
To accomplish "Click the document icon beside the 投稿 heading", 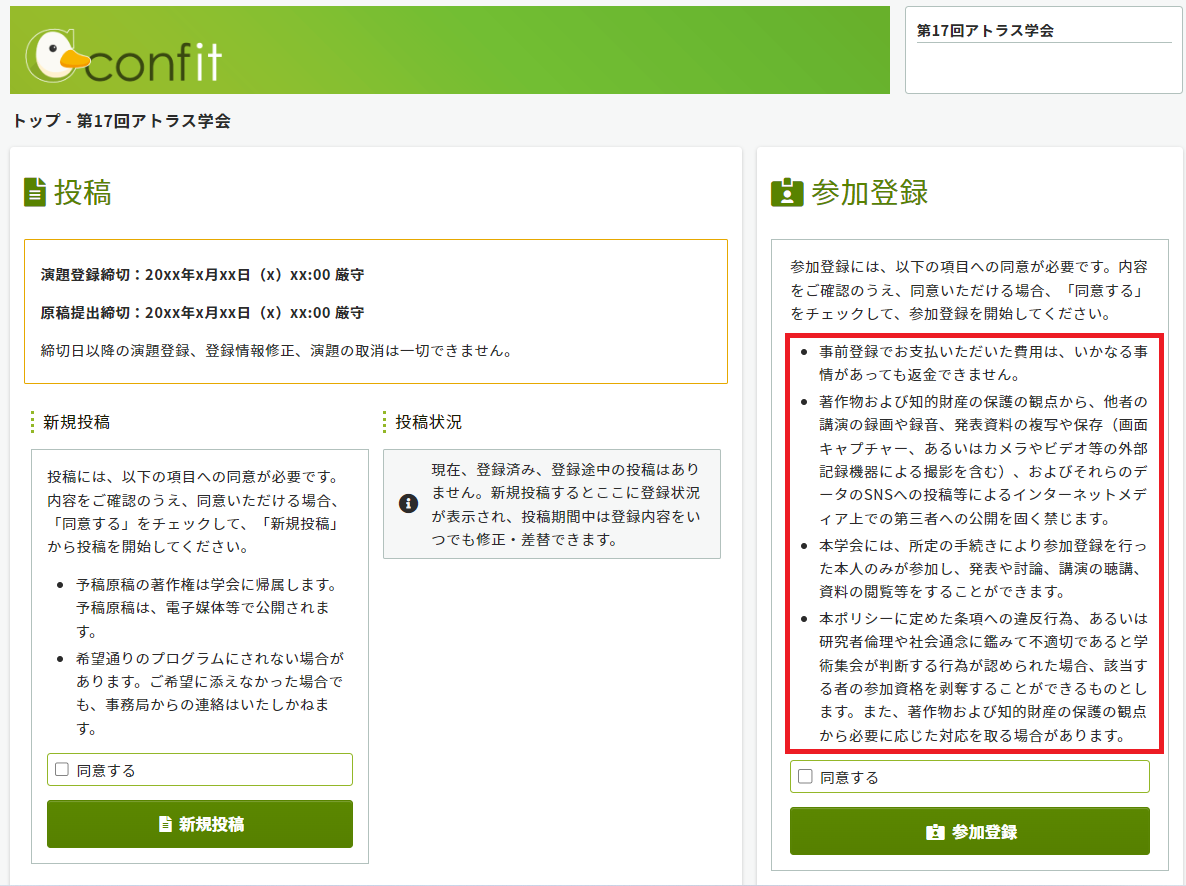I will [x=36, y=192].
